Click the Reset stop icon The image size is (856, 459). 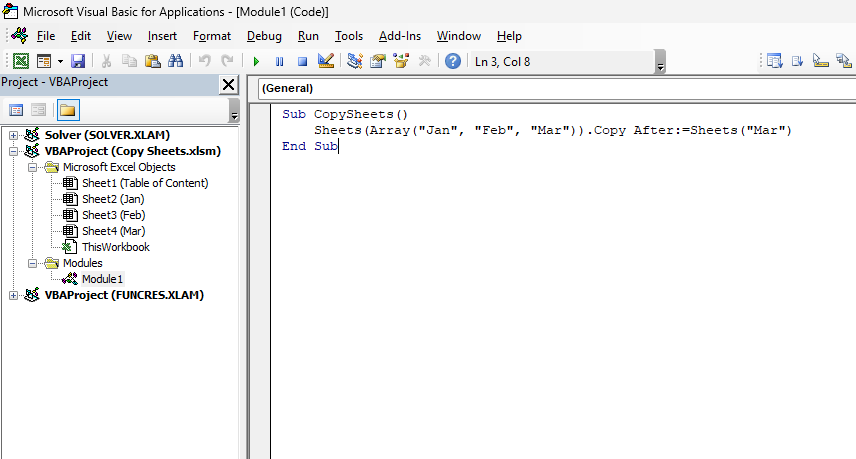tap(302, 61)
